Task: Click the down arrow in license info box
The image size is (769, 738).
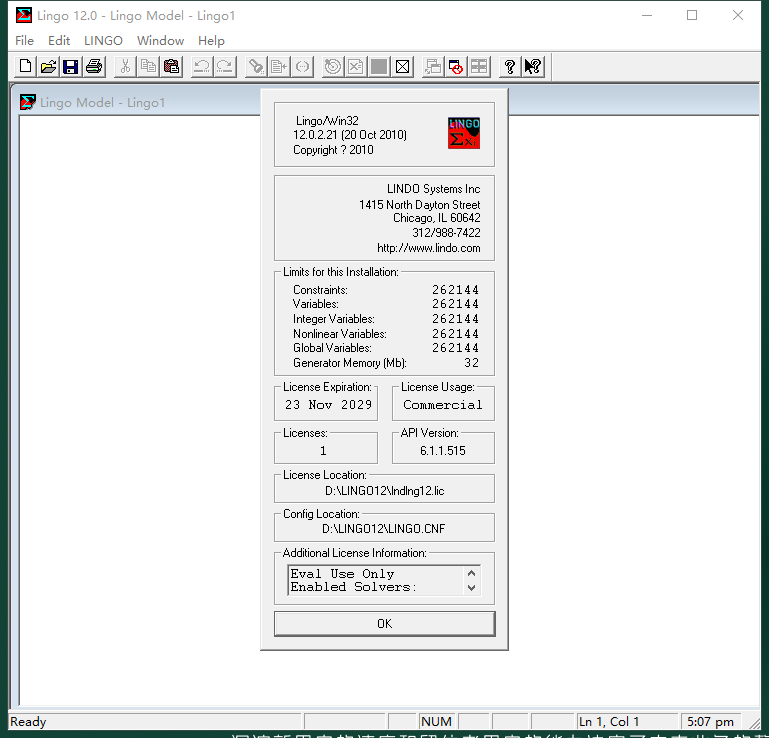Action: tap(471, 587)
